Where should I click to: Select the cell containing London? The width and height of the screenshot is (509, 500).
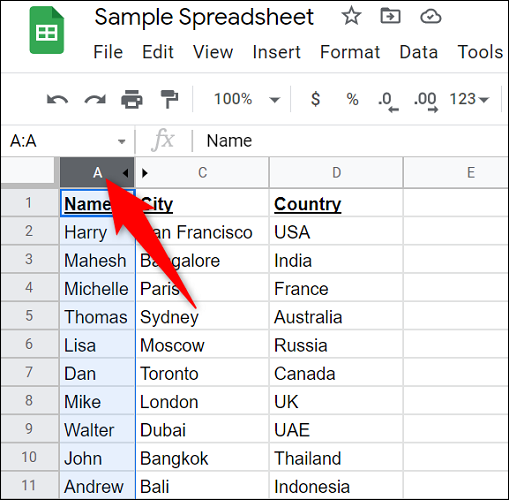coord(202,401)
